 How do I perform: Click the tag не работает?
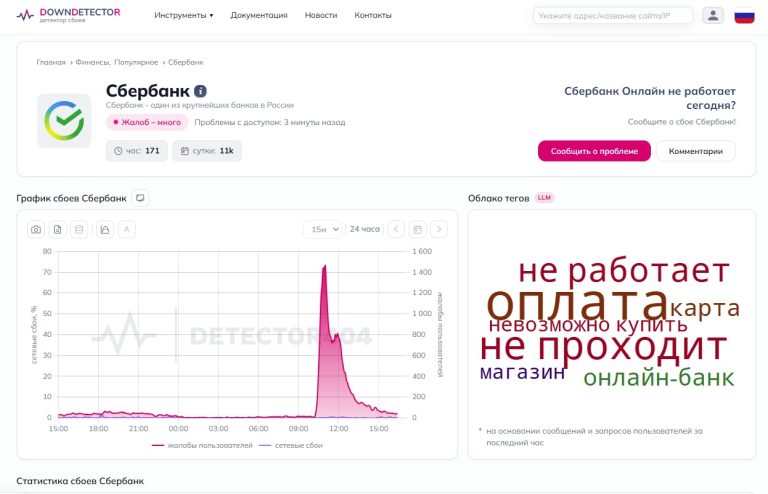click(624, 271)
